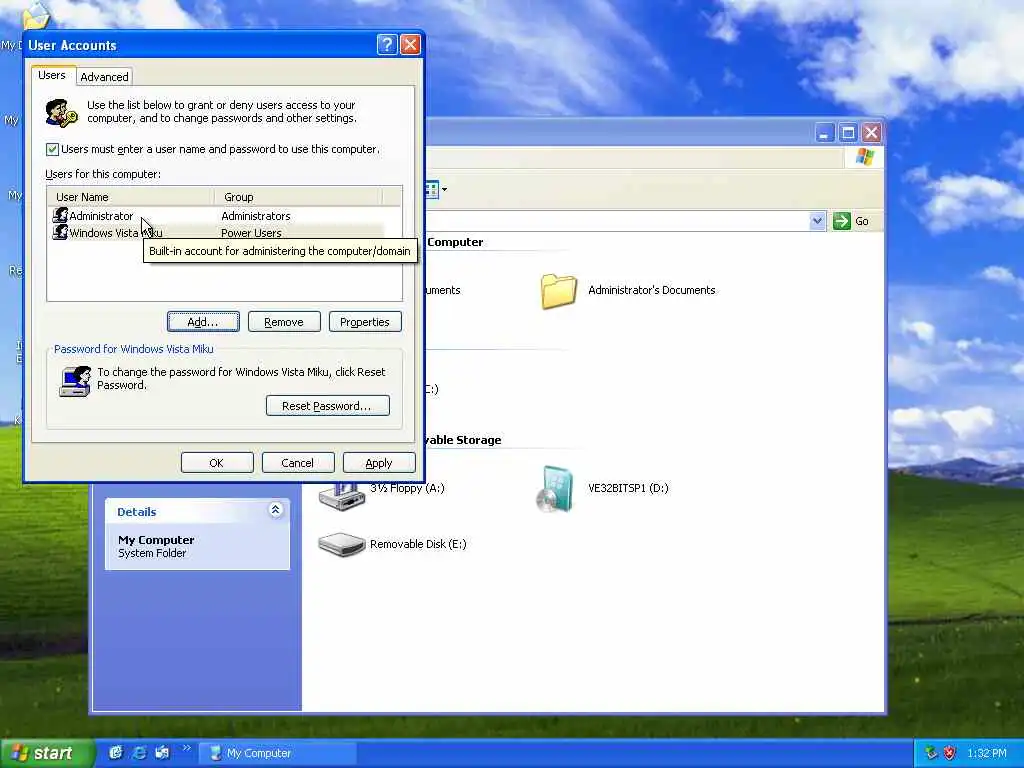
Task: Open the Views button dropdown arrow
Action: (445, 189)
